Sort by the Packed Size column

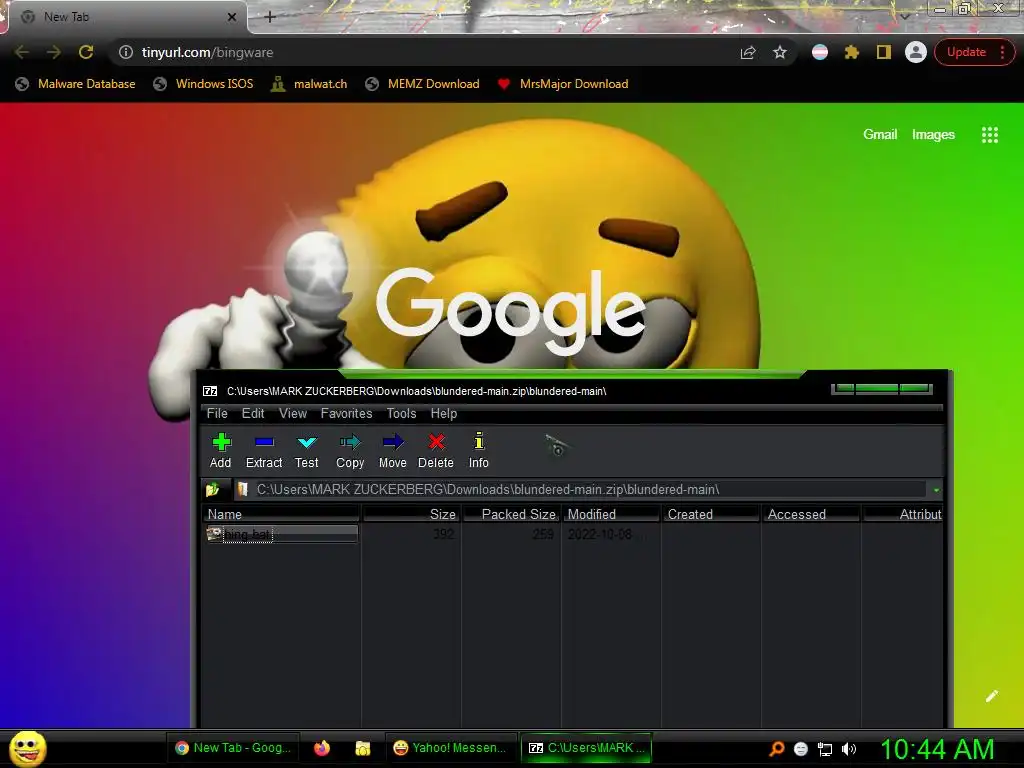(x=511, y=514)
